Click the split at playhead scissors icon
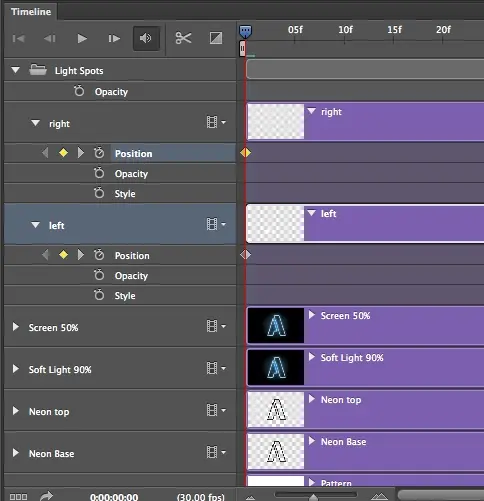This screenshot has height=501, width=484. [x=183, y=38]
